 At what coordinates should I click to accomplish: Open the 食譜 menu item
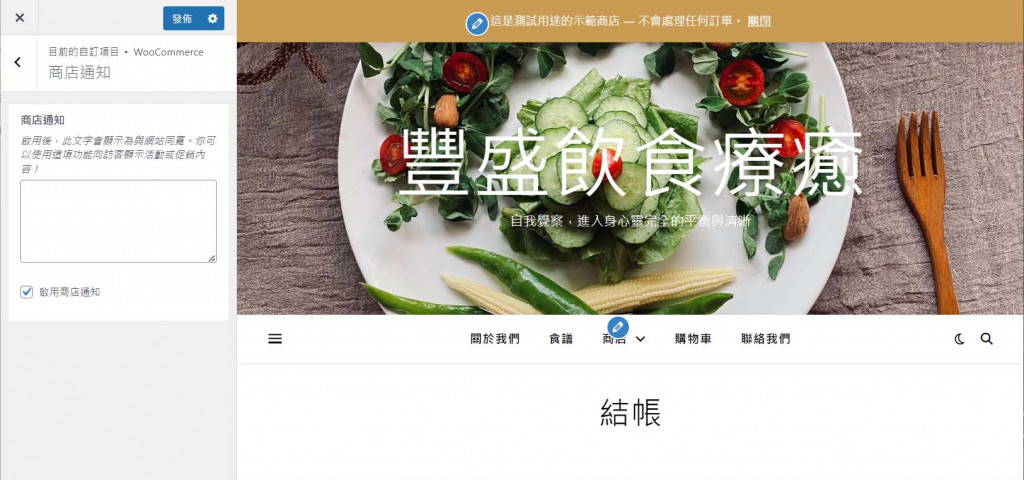[x=561, y=339]
